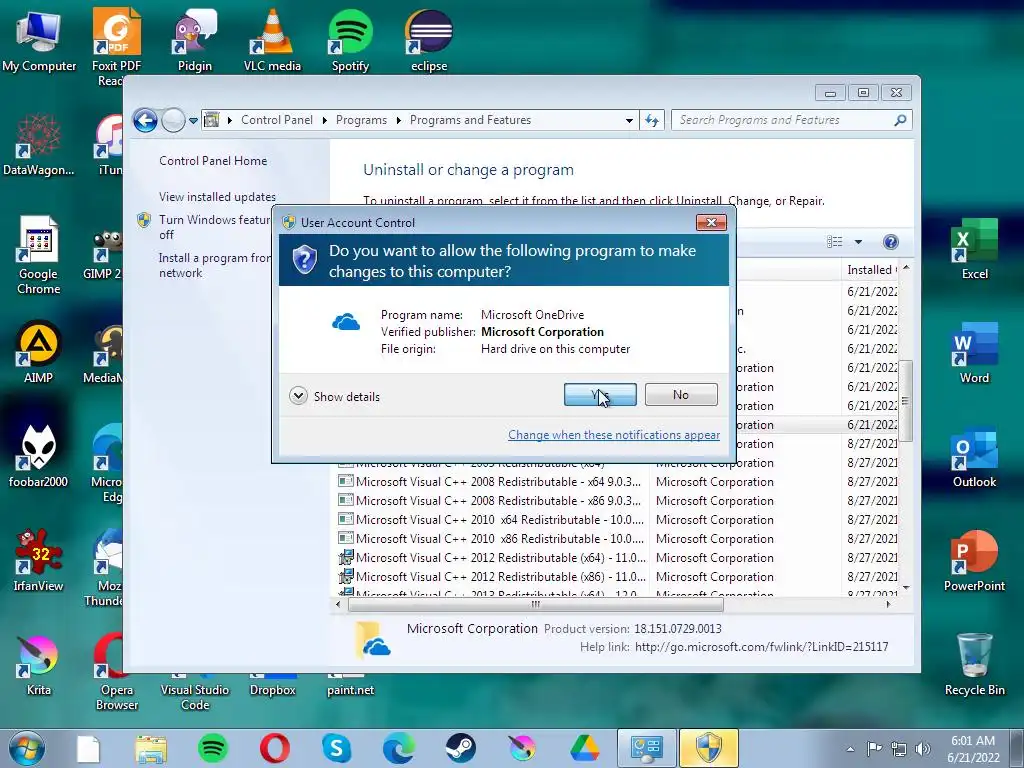Open Spotify from the taskbar
Viewport: 1024px width, 768px height.
click(x=212, y=748)
